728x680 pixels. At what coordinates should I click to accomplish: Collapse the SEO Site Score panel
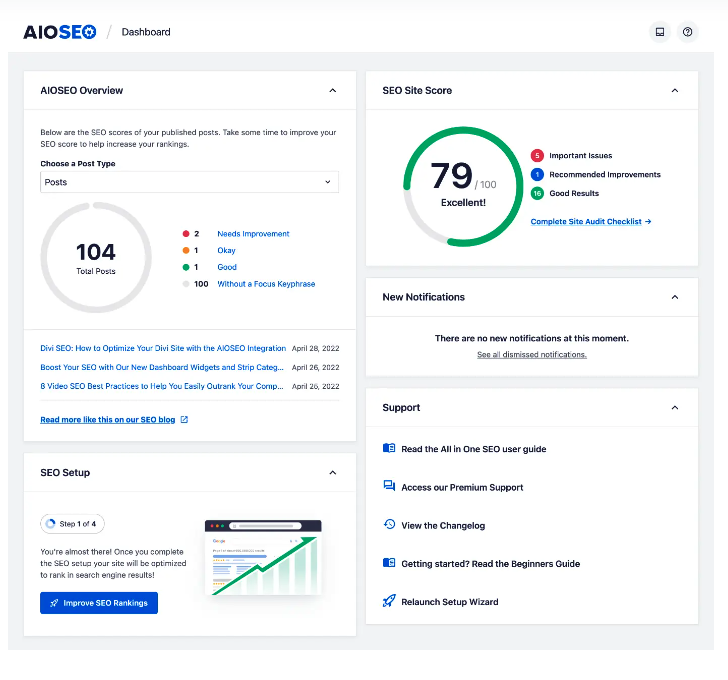[675, 91]
